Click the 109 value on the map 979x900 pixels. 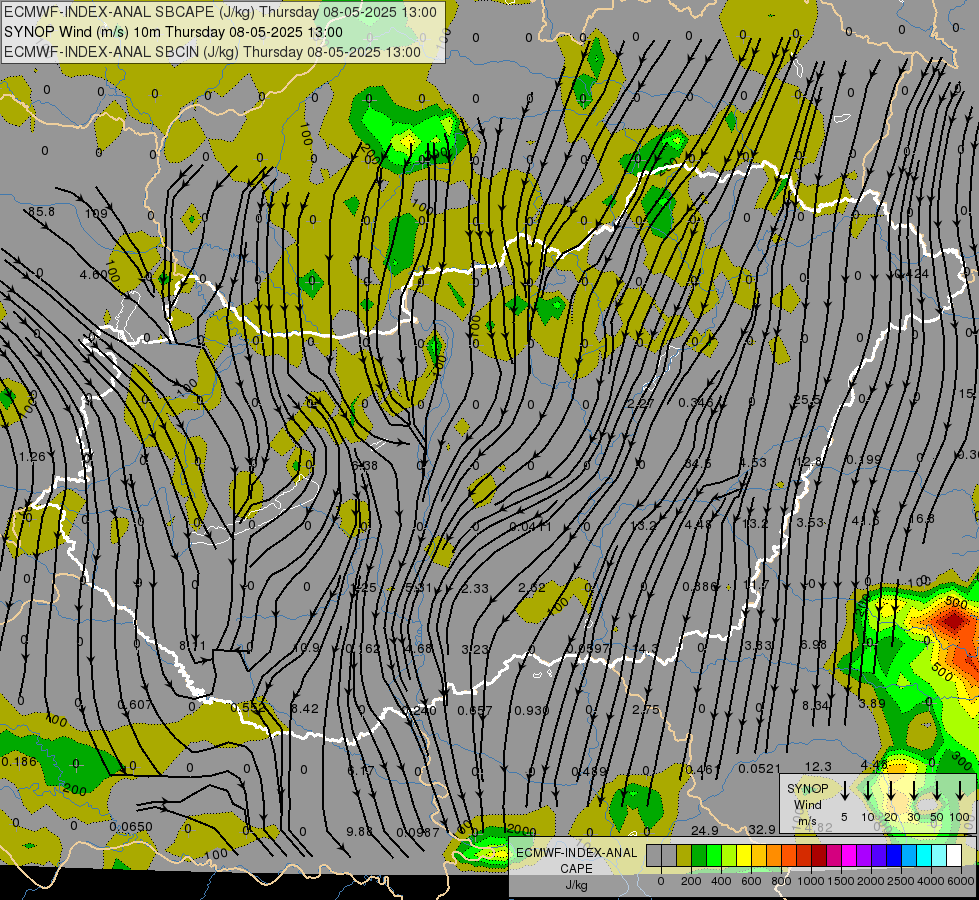(96, 214)
